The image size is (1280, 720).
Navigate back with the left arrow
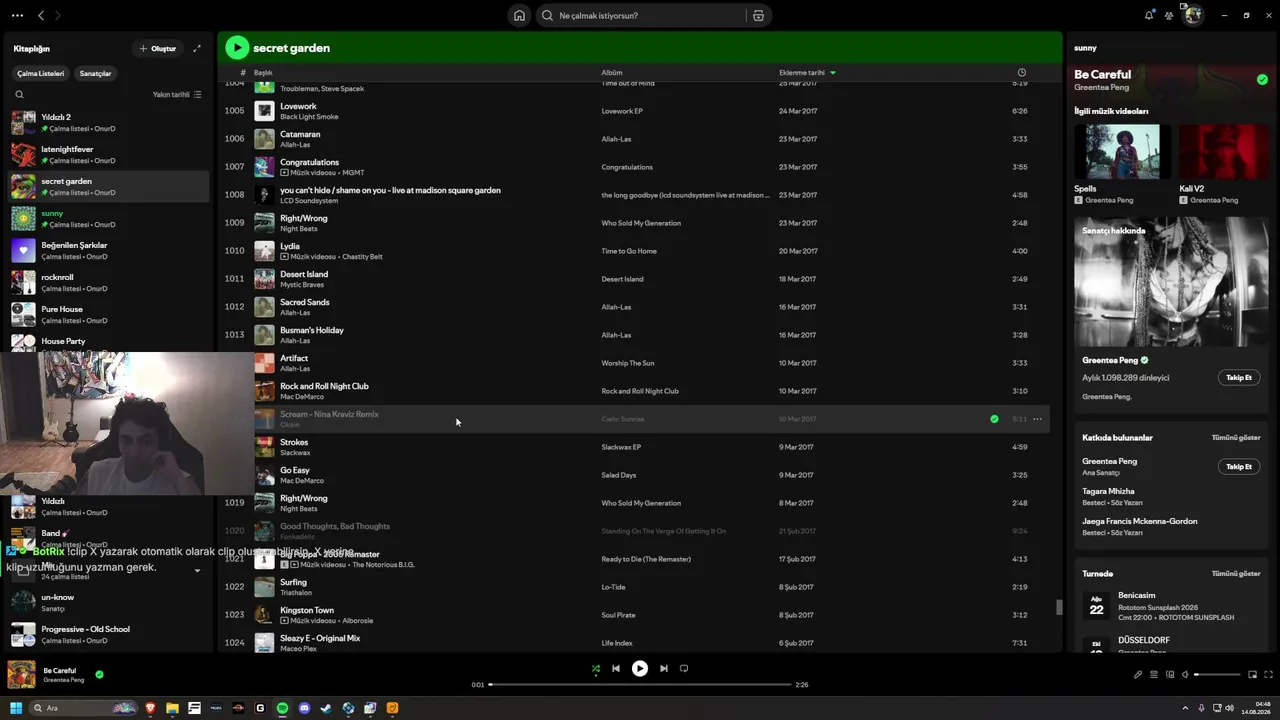[41, 15]
